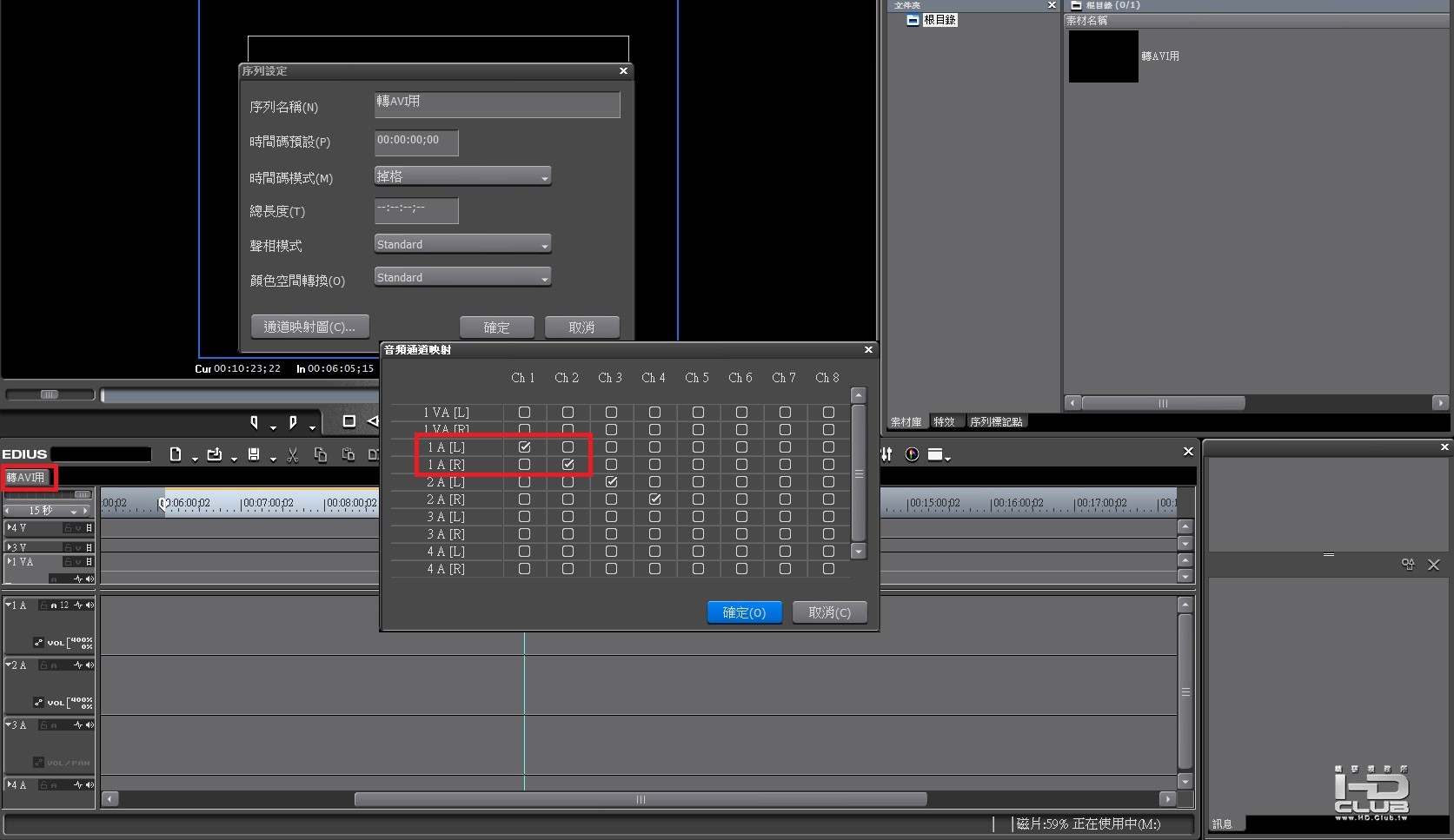Click the 序列名稱 input field

pos(497,105)
